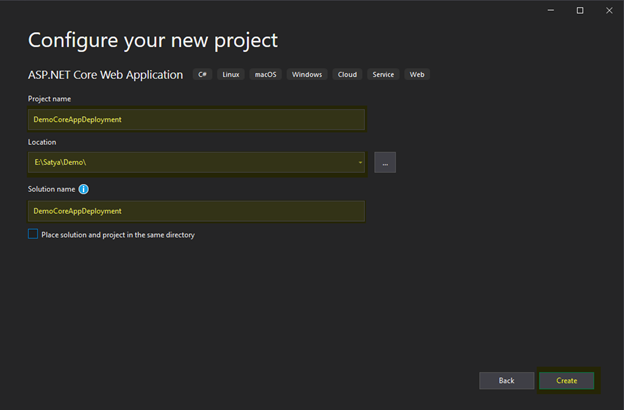Click the Service project type tag
624x410 pixels.
coord(383,75)
